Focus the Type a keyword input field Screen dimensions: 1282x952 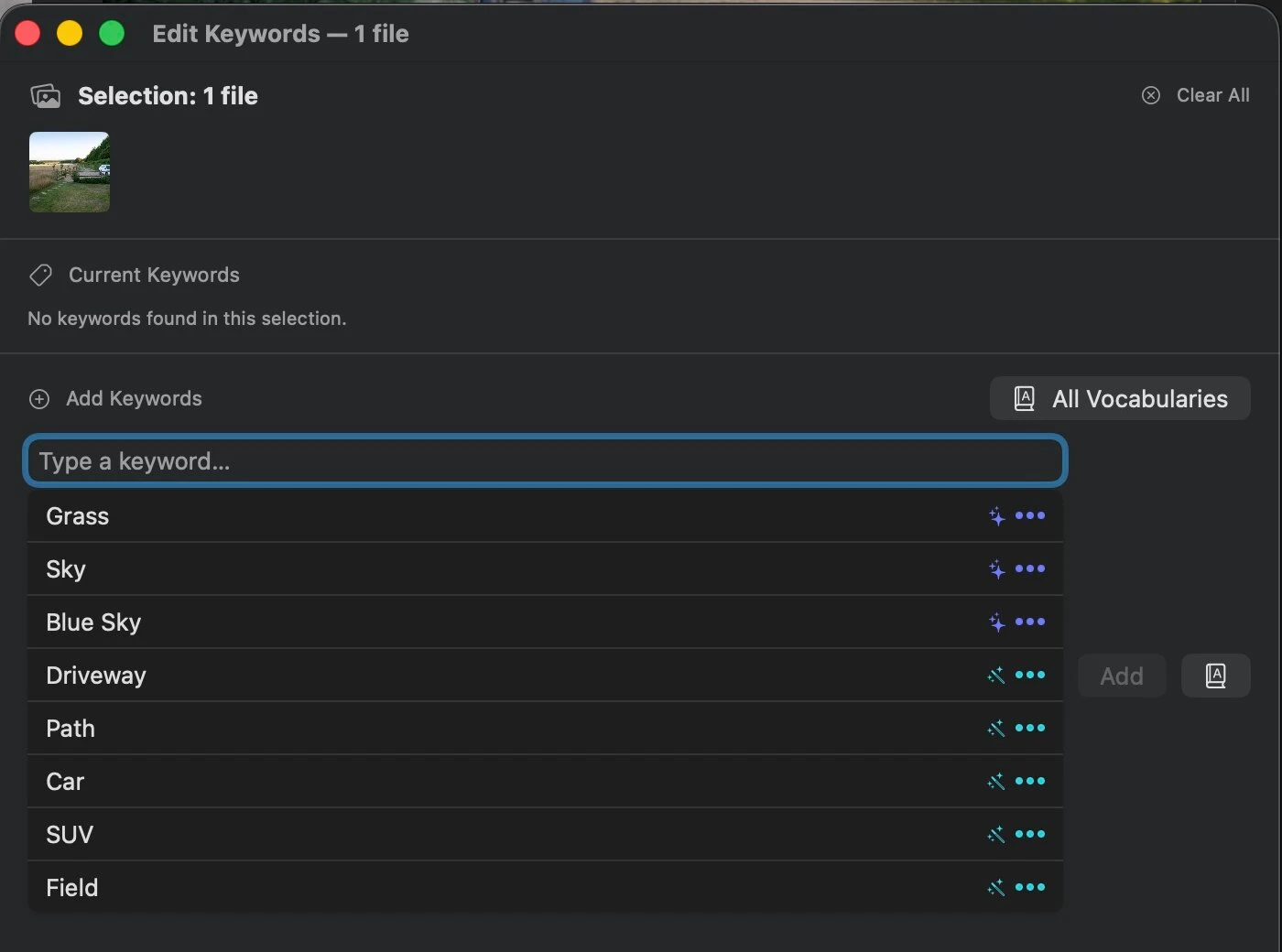pyautogui.click(x=546, y=460)
